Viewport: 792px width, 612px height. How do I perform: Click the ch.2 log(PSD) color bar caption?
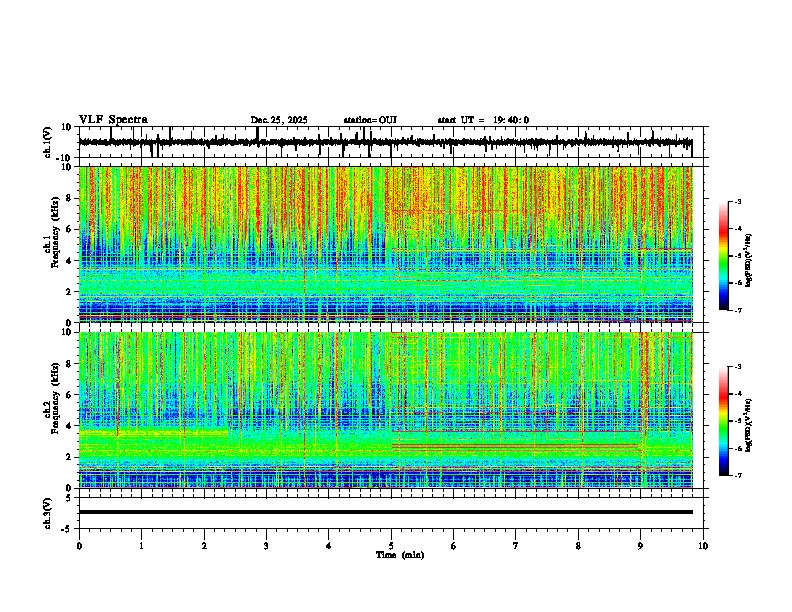(x=749, y=425)
